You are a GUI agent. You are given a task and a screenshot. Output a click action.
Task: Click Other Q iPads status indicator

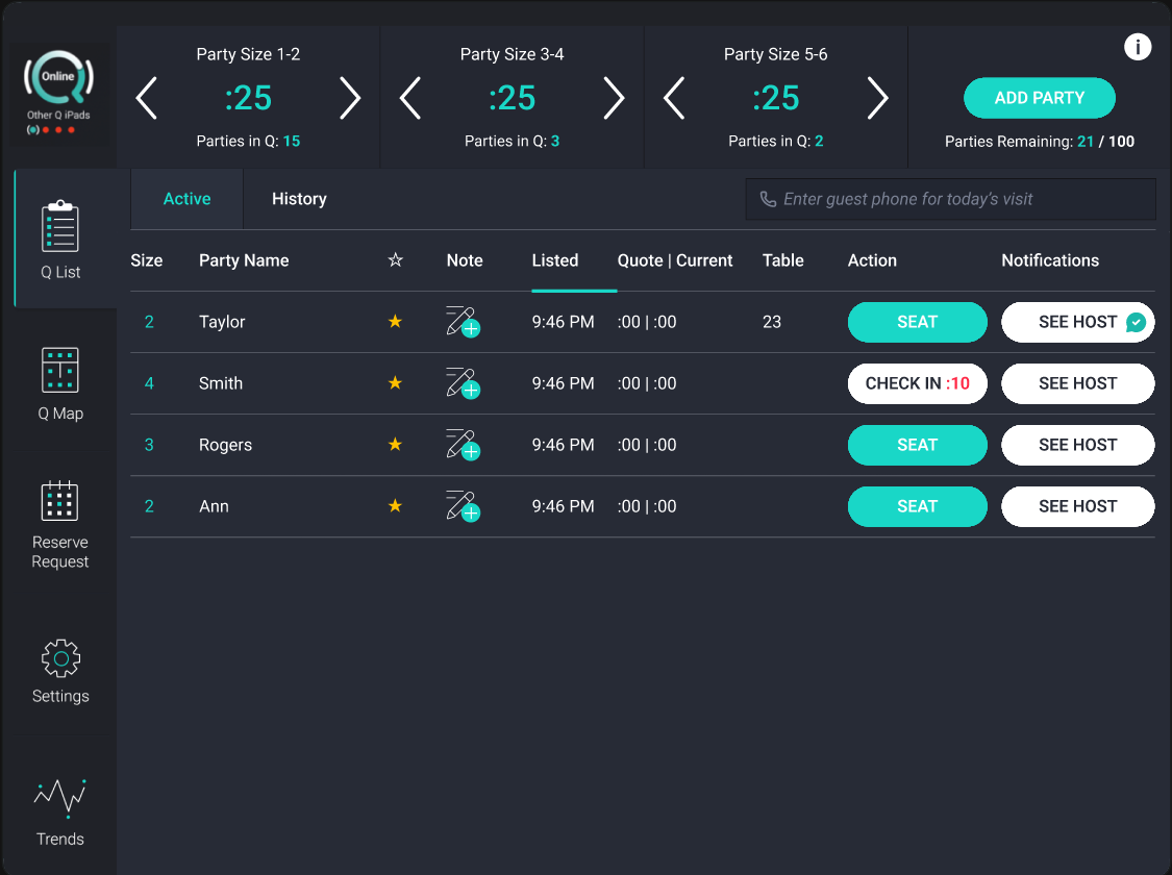[x=58, y=123]
